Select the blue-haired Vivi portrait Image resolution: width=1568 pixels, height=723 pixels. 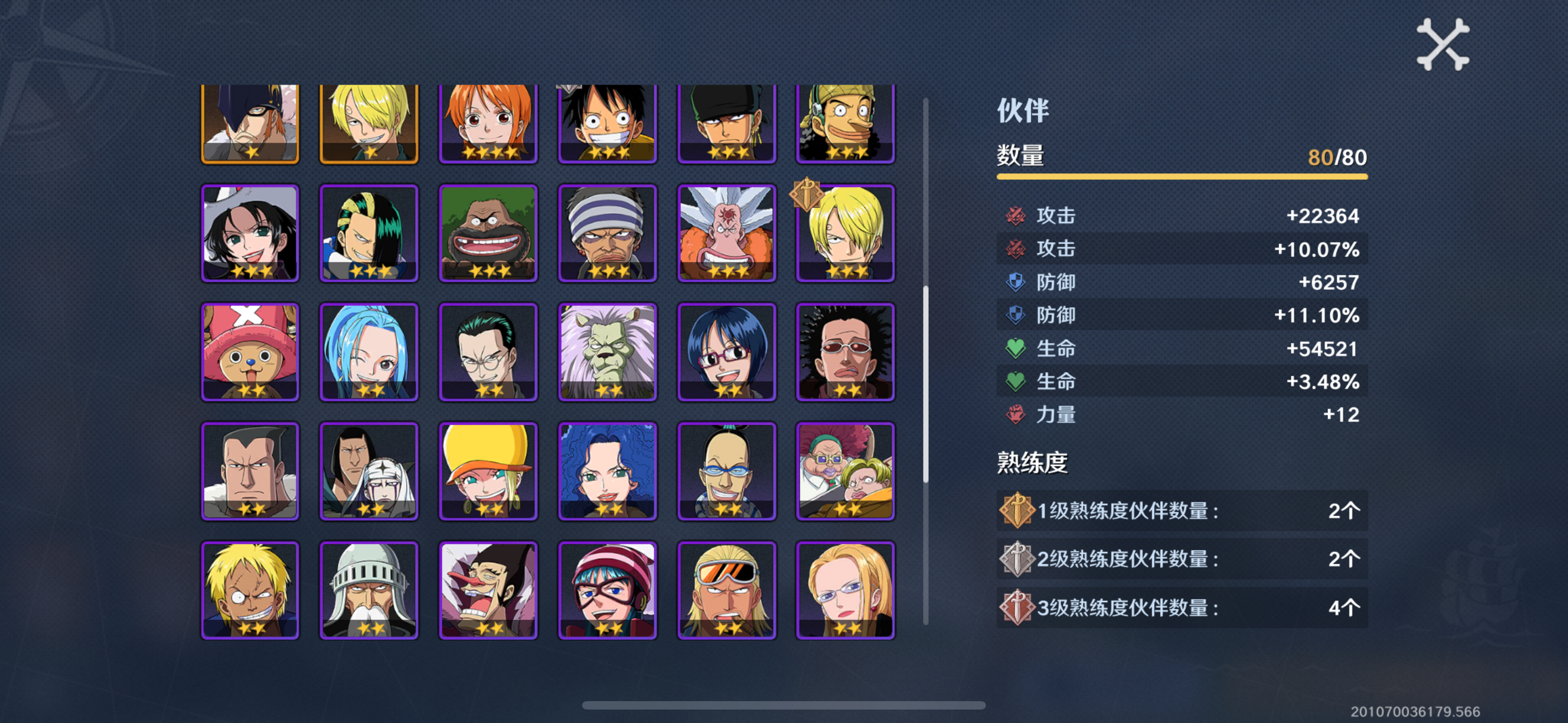coord(369,352)
